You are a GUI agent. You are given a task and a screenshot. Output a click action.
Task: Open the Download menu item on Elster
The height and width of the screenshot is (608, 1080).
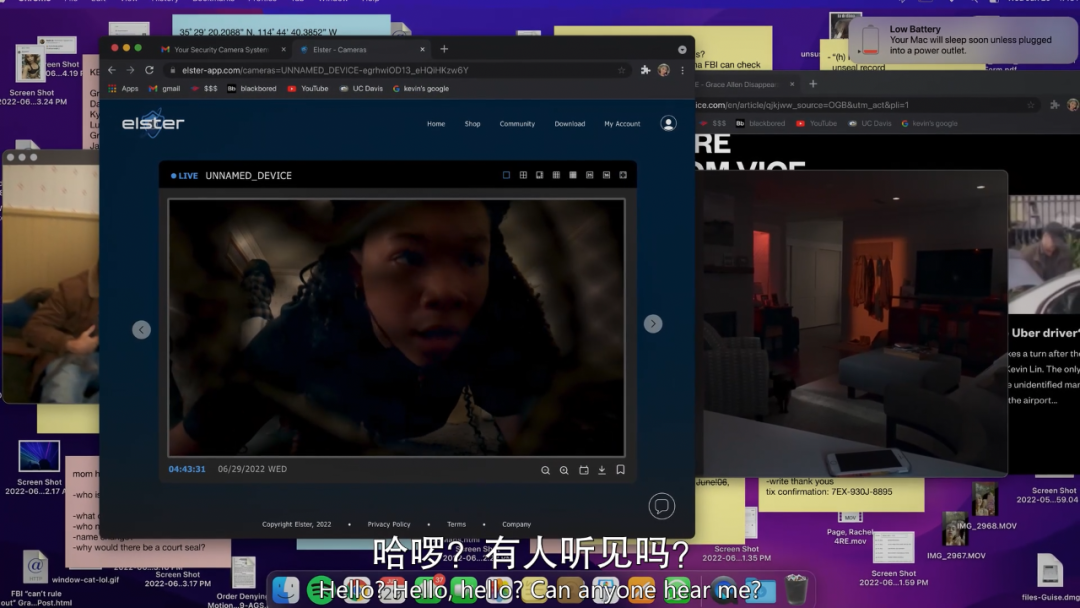pos(570,124)
